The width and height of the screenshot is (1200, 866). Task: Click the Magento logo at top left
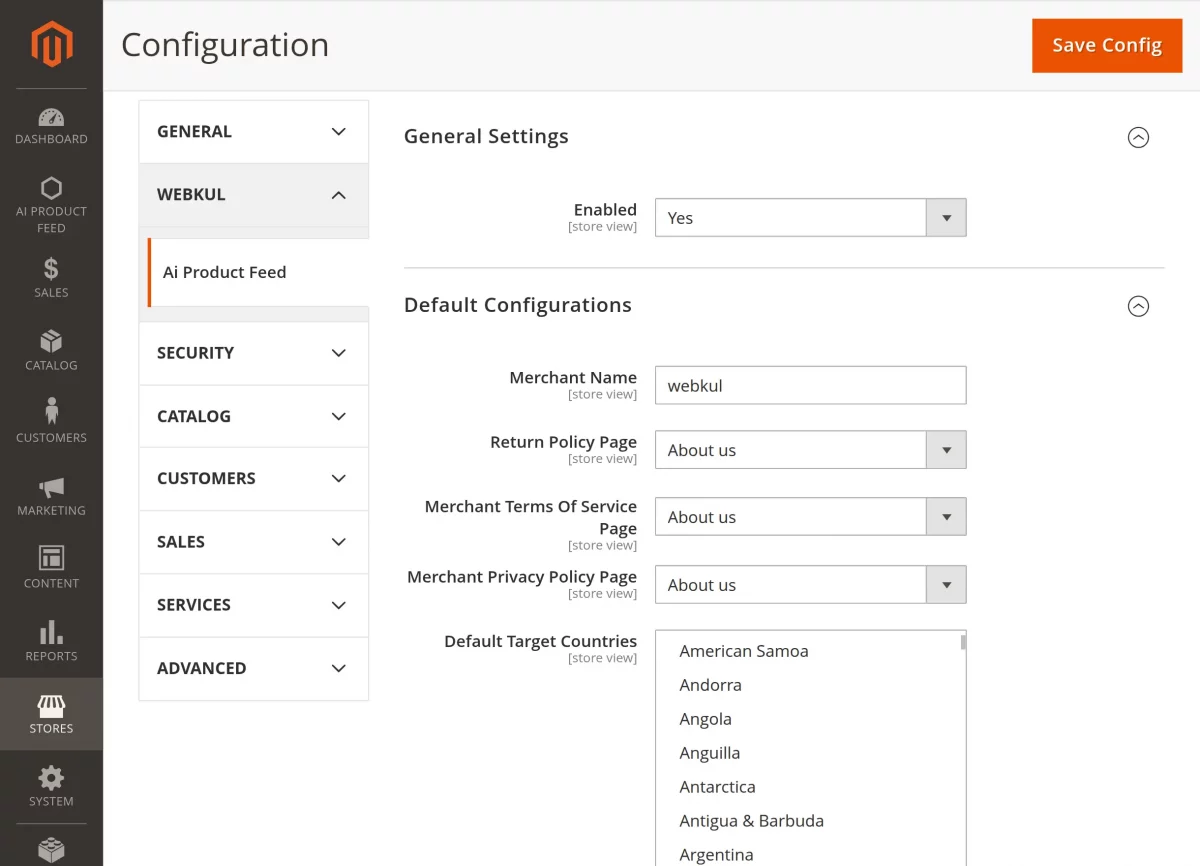click(x=51, y=43)
